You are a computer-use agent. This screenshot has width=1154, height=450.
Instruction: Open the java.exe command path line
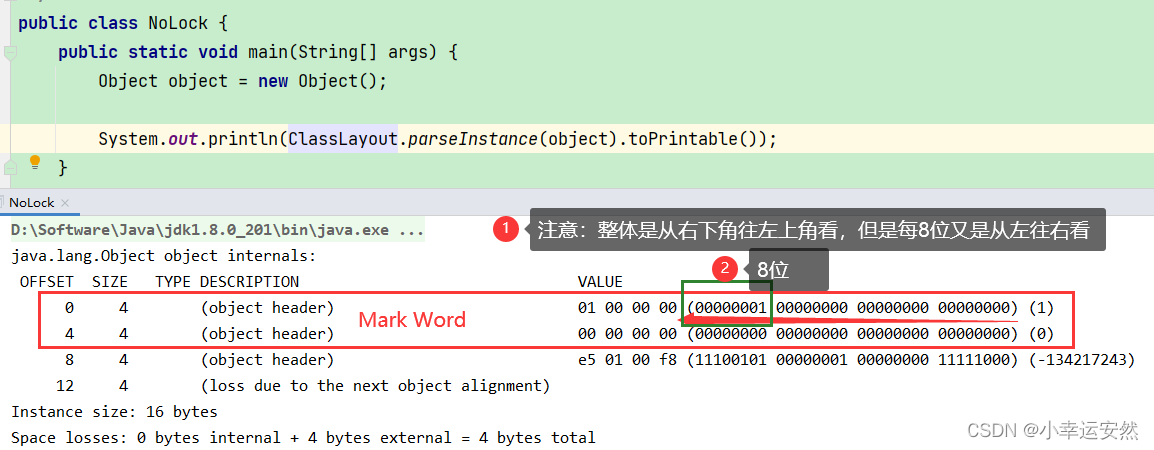[217, 231]
